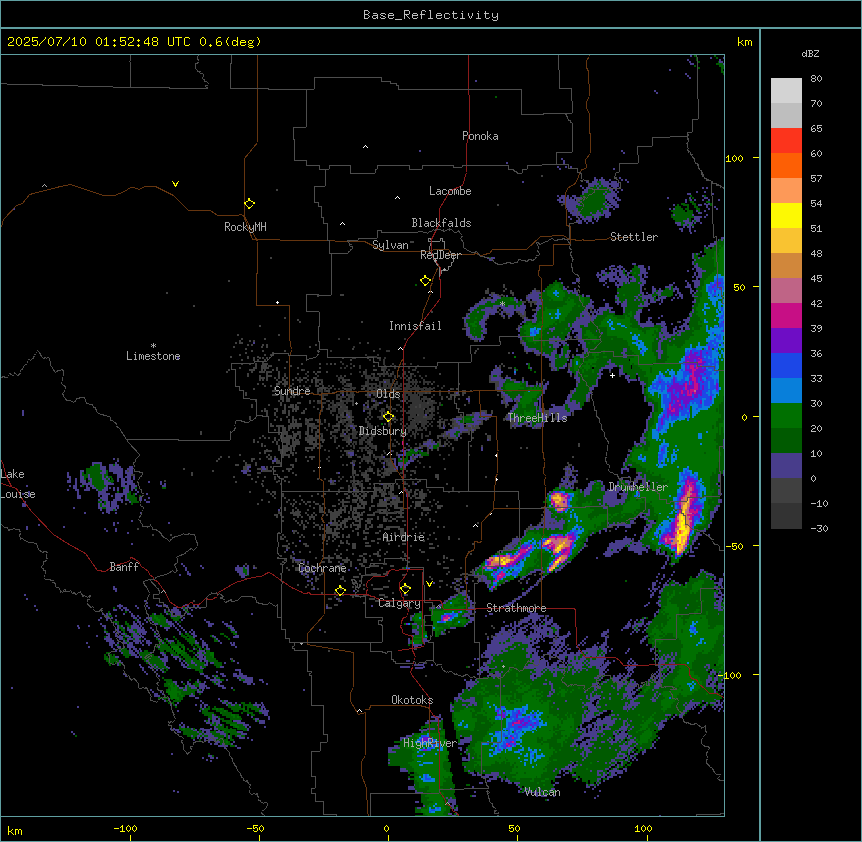
Task: Click the Innisfail city label
Action: [x=415, y=326]
